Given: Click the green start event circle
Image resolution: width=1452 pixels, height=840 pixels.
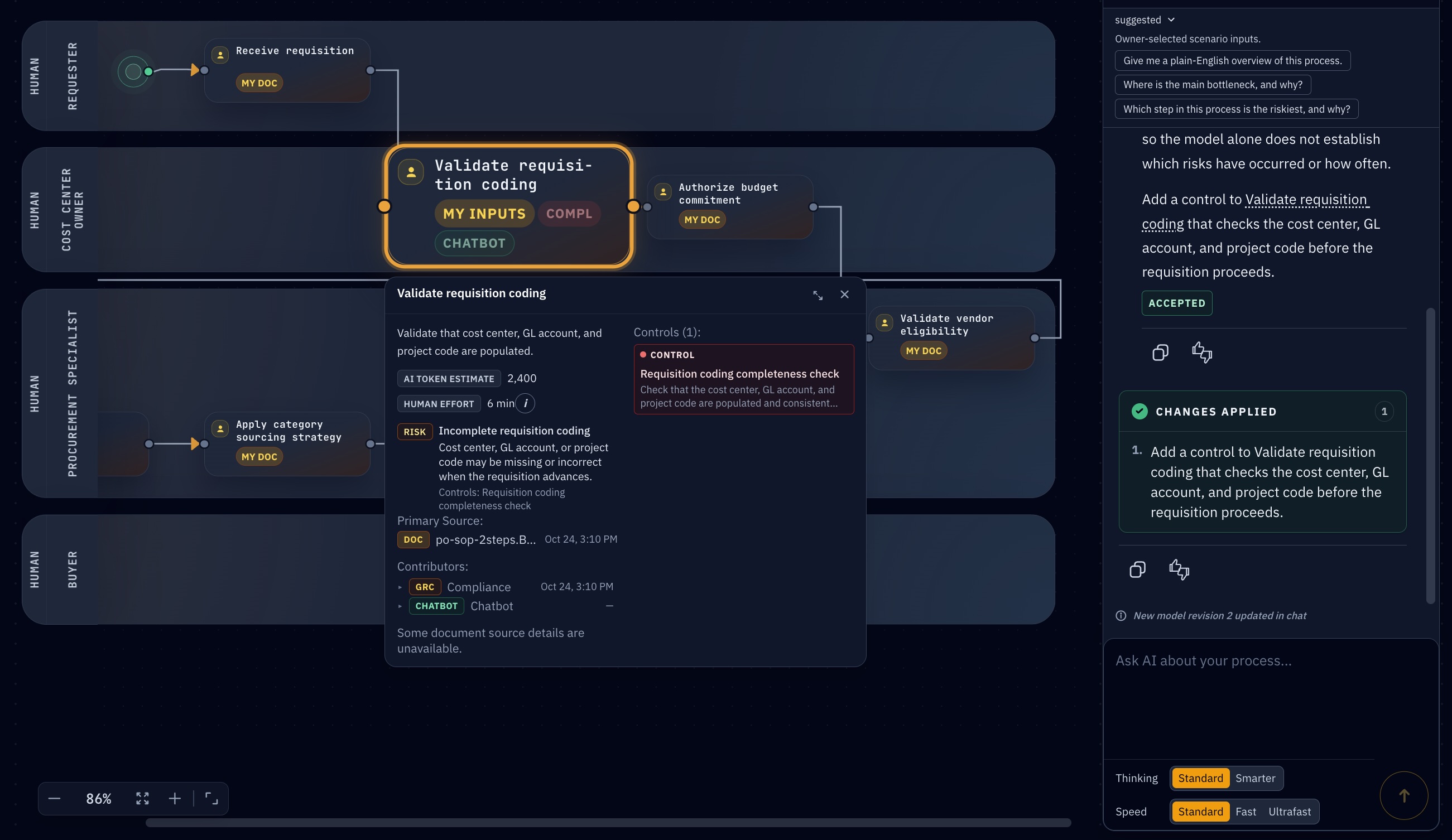Looking at the screenshot, I should click(133, 71).
